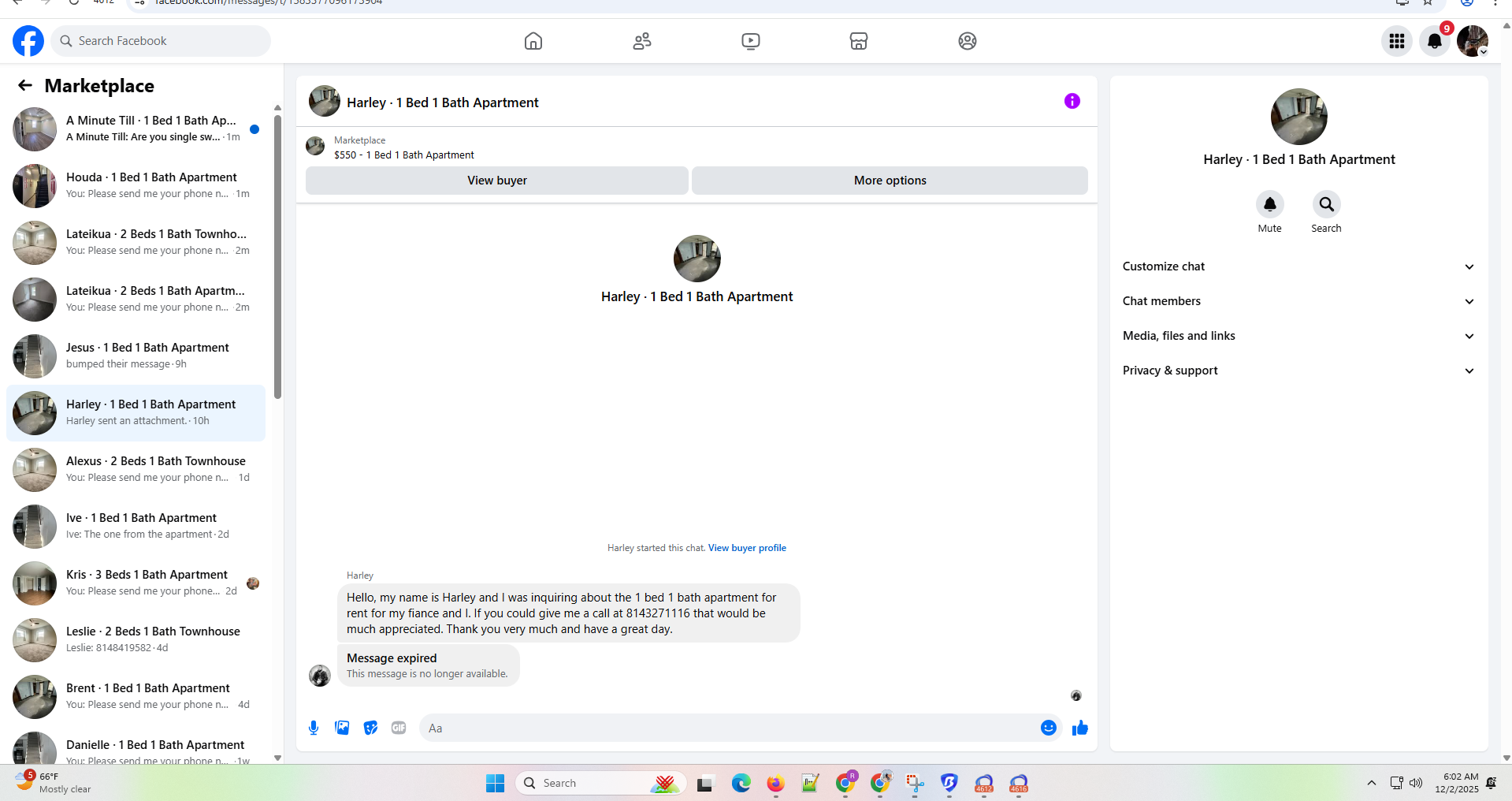Open Lateikua 2 Beds Townhouse conversation
1512x801 pixels.
tap(136, 243)
